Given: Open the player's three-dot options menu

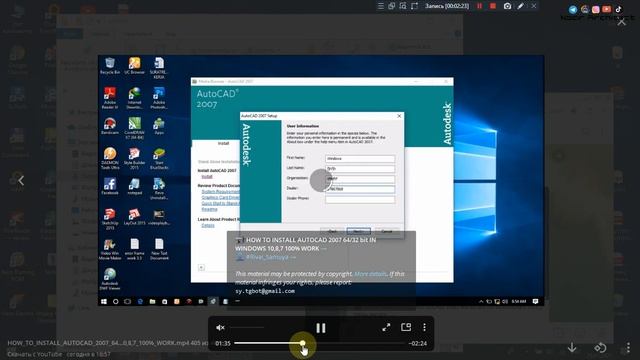Looking at the screenshot, I should (424, 327).
